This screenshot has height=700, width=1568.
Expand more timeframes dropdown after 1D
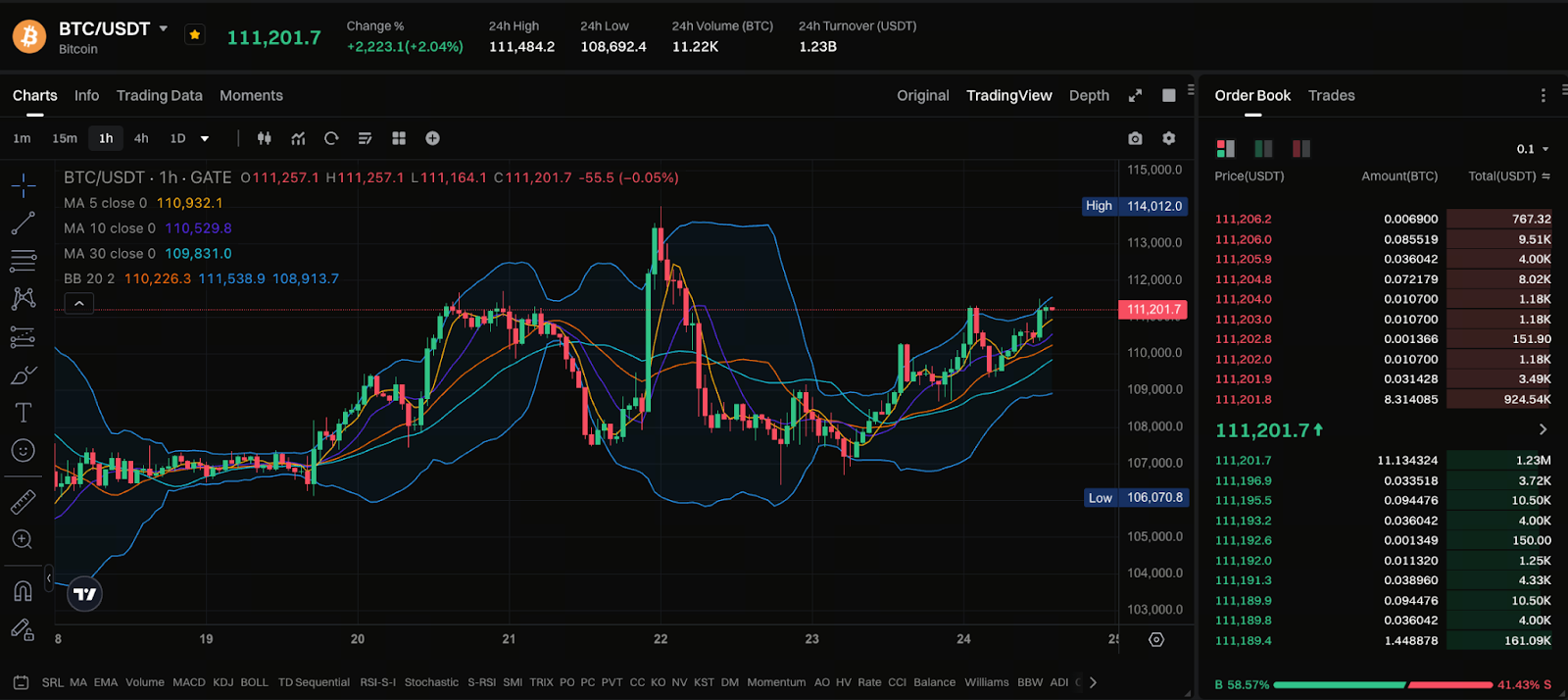tap(205, 139)
